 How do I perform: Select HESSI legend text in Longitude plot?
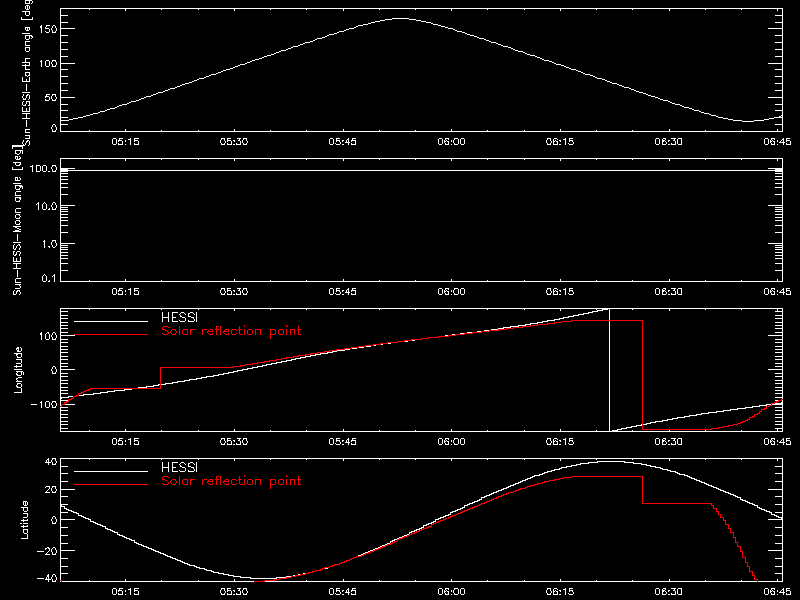pyautogui.click(x=180, y=317)
